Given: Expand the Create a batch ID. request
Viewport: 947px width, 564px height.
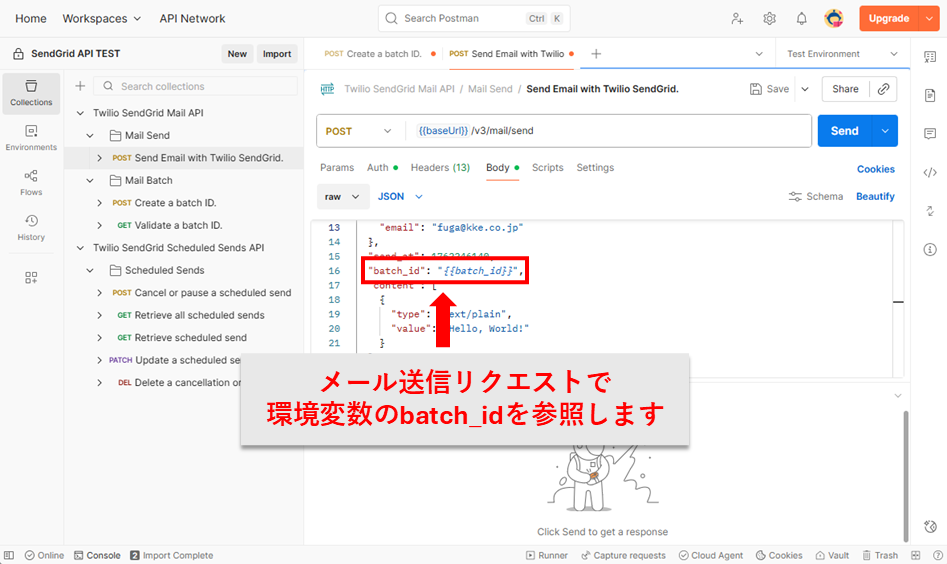Looking at the screenshot, I should (100, 203).
